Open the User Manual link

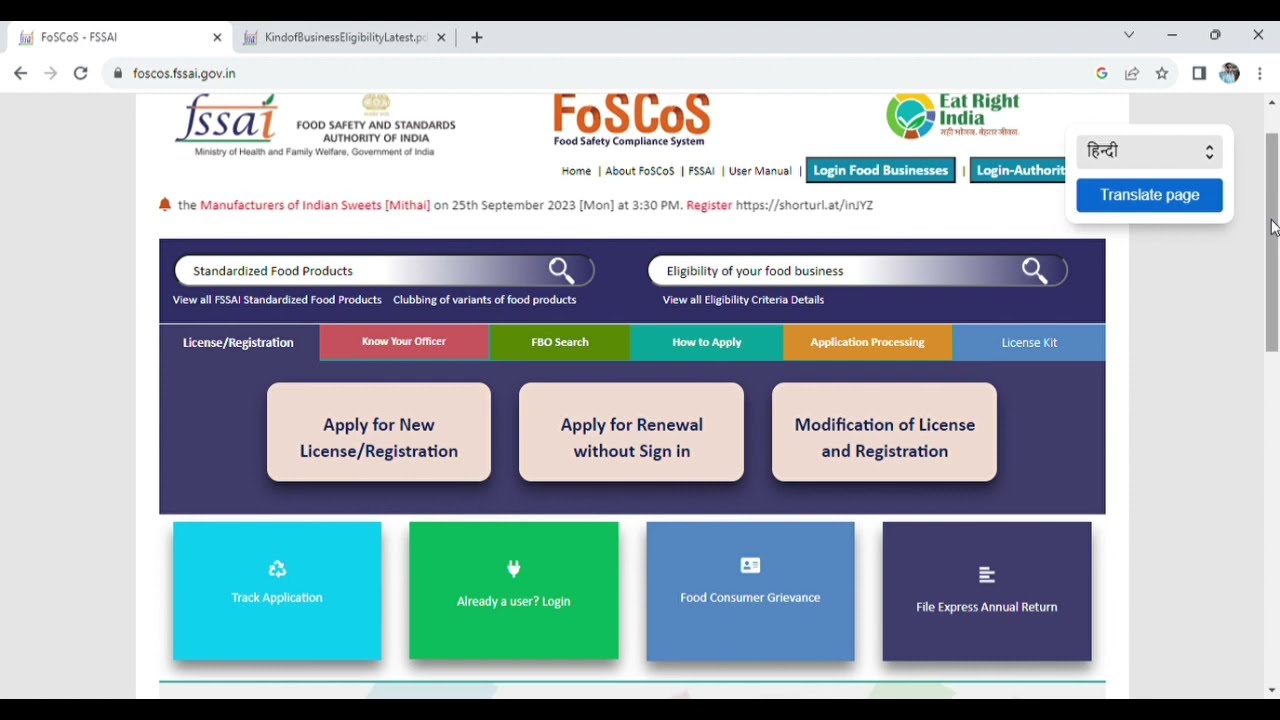(x=760, y=171)
